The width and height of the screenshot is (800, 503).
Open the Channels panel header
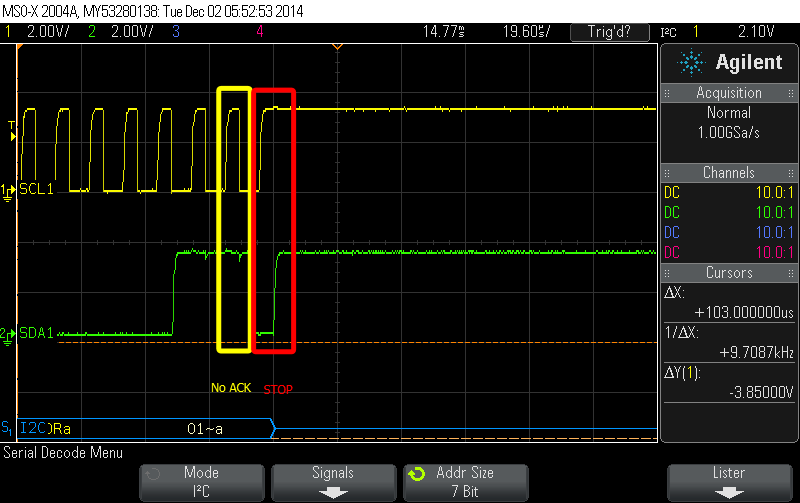(x=729, y=172)
